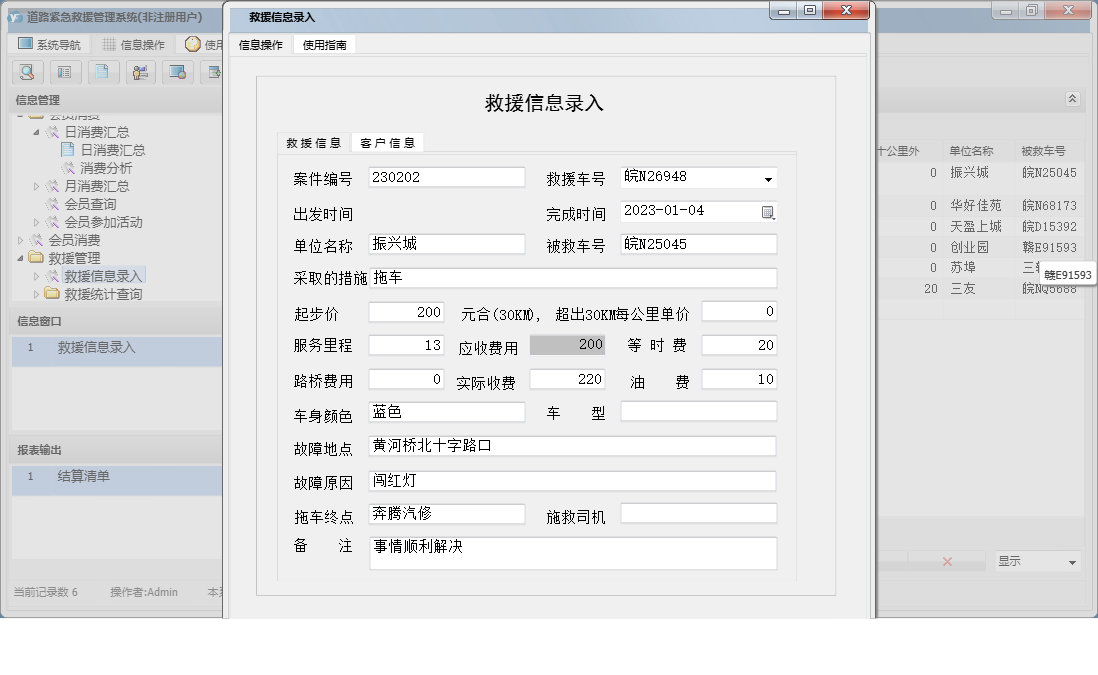Collapse the 救援管理 folder node
The height and width of the screenshot is (675, 1098).
point(18,257)
